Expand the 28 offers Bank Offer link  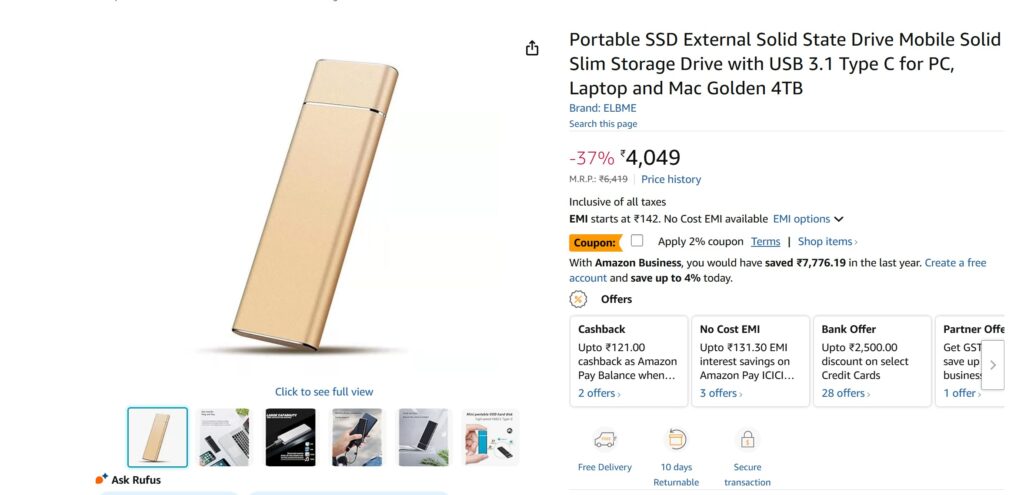click(846, 393)
